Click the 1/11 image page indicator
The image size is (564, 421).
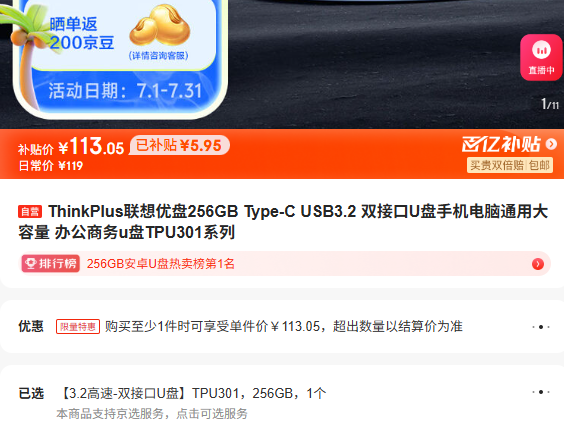(x=550, y=104)
